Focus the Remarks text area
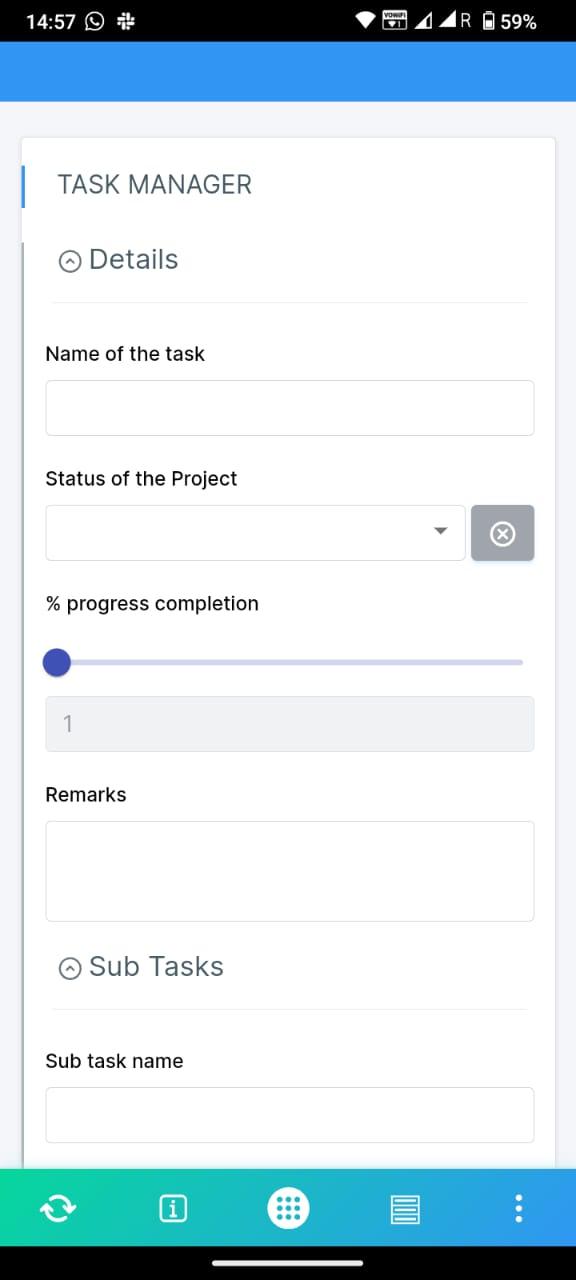 coord(290,871)
